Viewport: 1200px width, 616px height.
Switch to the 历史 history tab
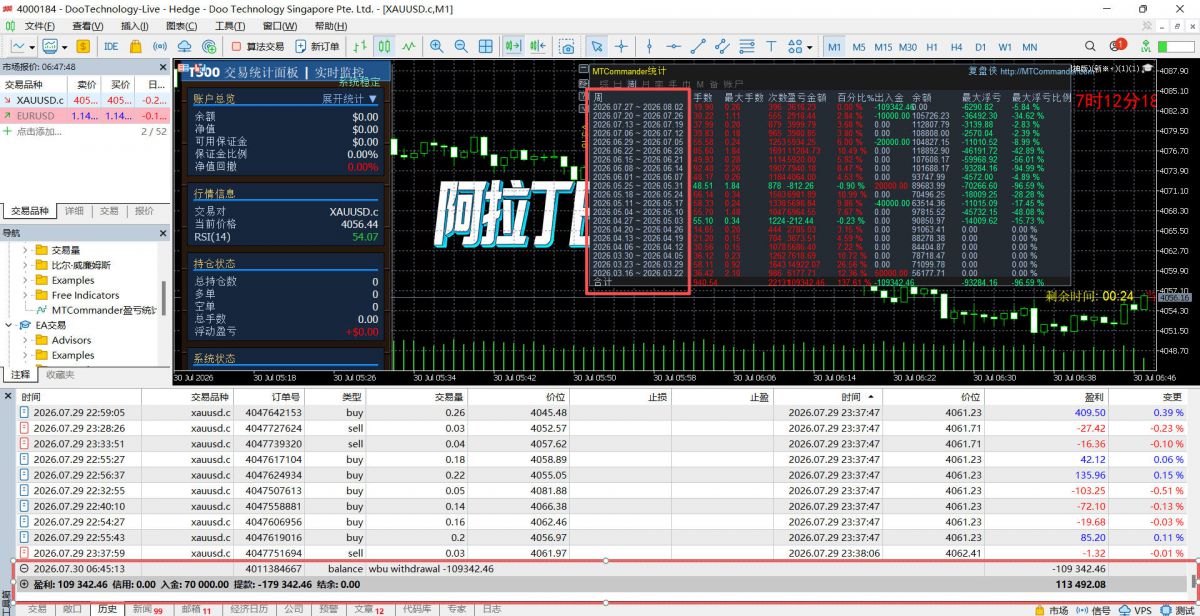click(x=106, y=608)
